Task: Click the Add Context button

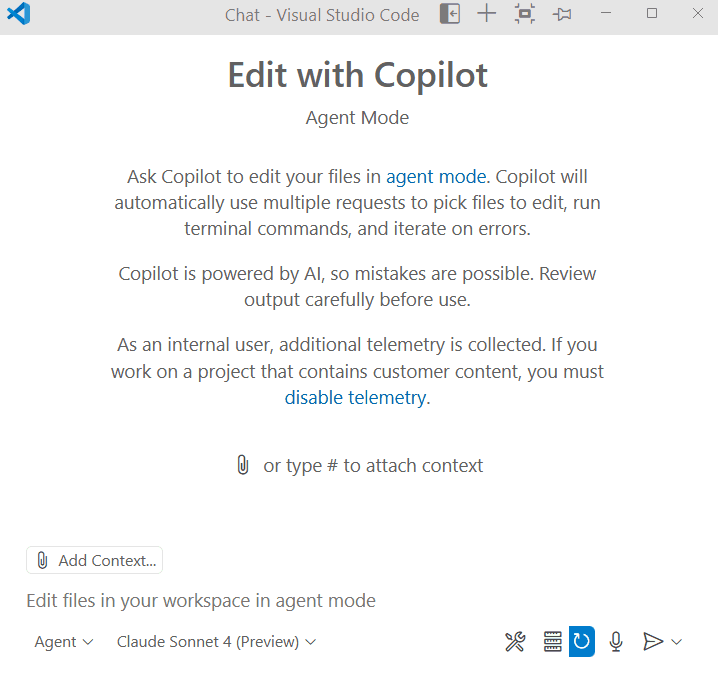Action: [94, 560]
